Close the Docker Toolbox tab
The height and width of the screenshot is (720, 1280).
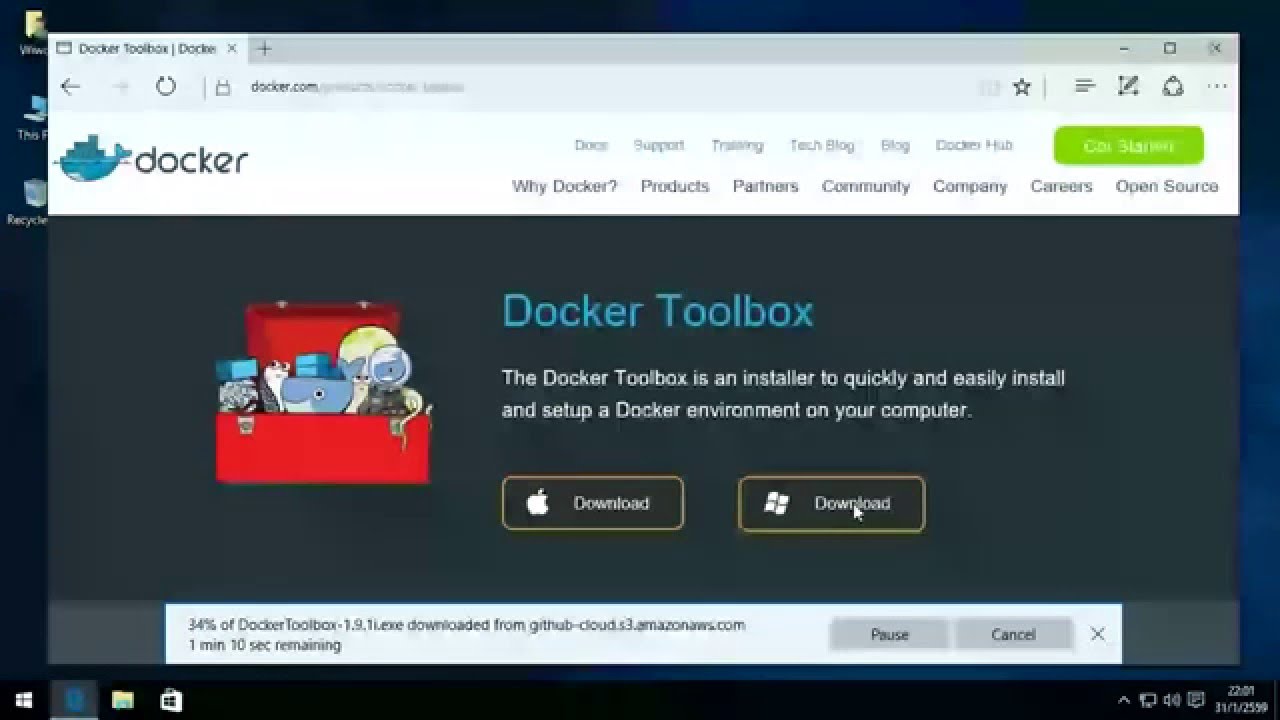(232, 48)
